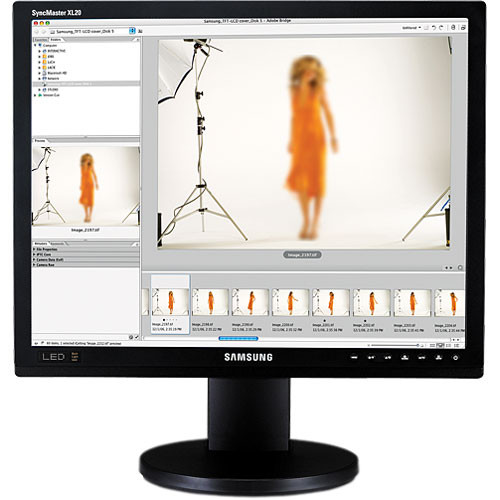Switch to Filmstrip view icon
Viewport: 500px width, 500px height.
[440, 345]
